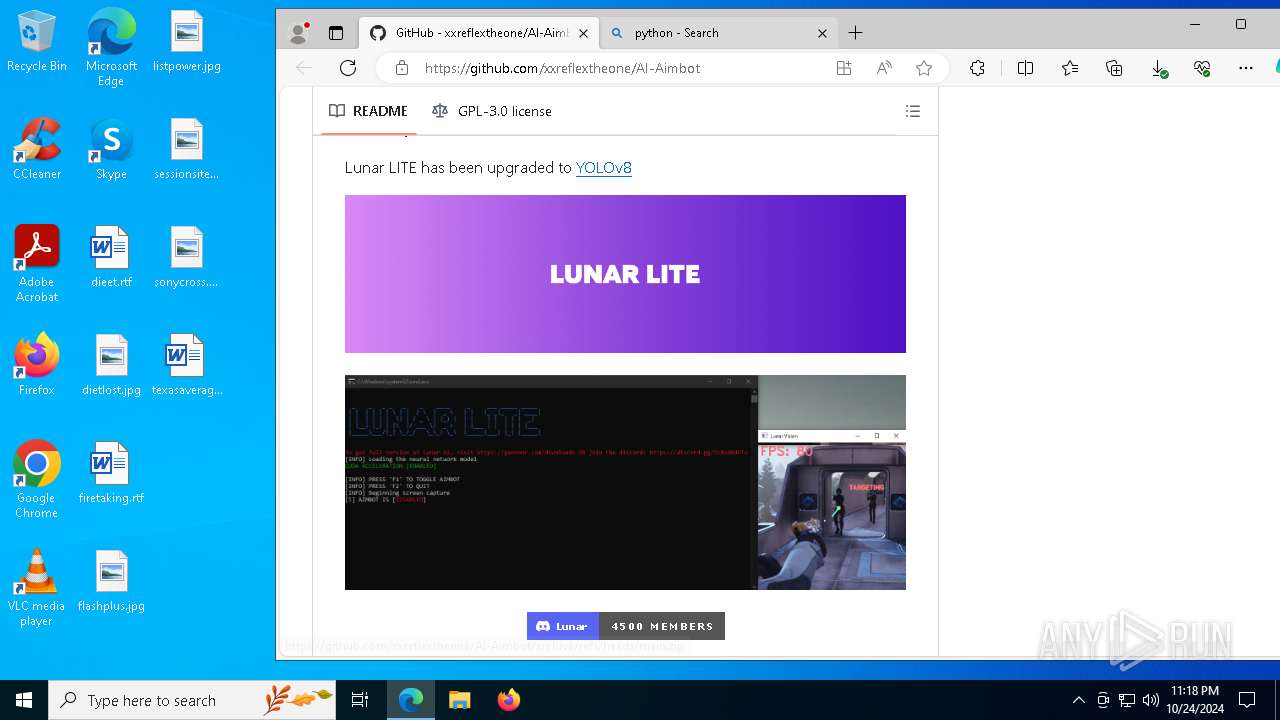Open the Downloads icon
Viewport: 1280px width, 720px height.
1159,68
